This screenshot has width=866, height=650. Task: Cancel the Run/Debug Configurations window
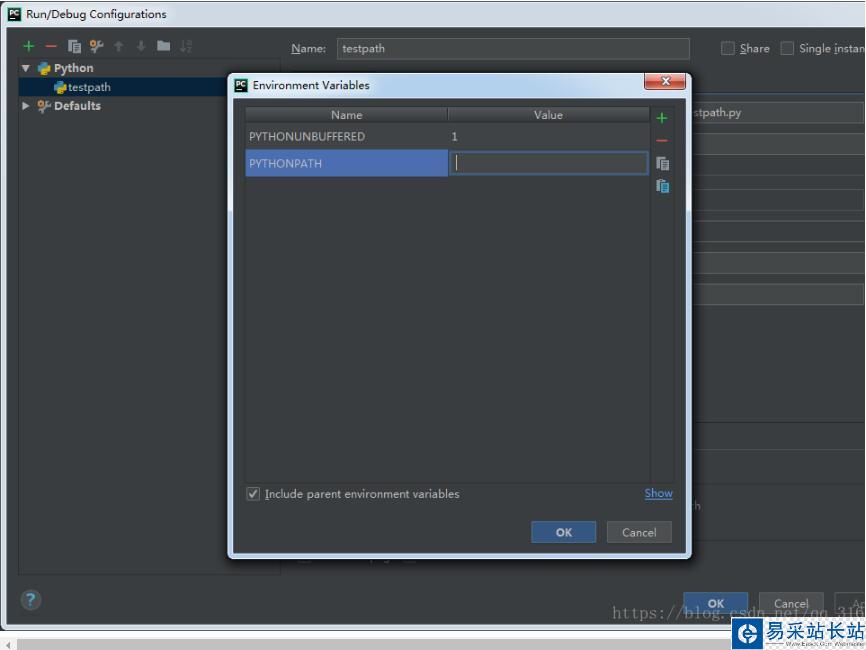pos(791,603)
